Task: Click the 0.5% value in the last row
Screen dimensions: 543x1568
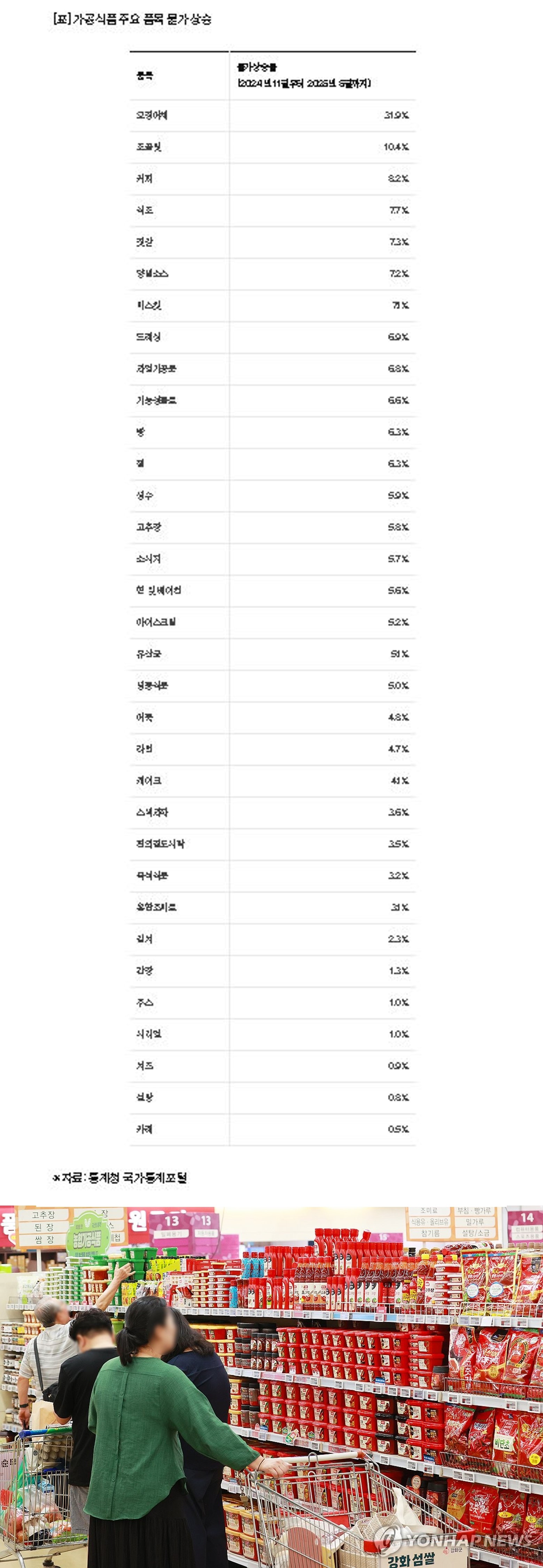Action: click(x=399, y=1129)
